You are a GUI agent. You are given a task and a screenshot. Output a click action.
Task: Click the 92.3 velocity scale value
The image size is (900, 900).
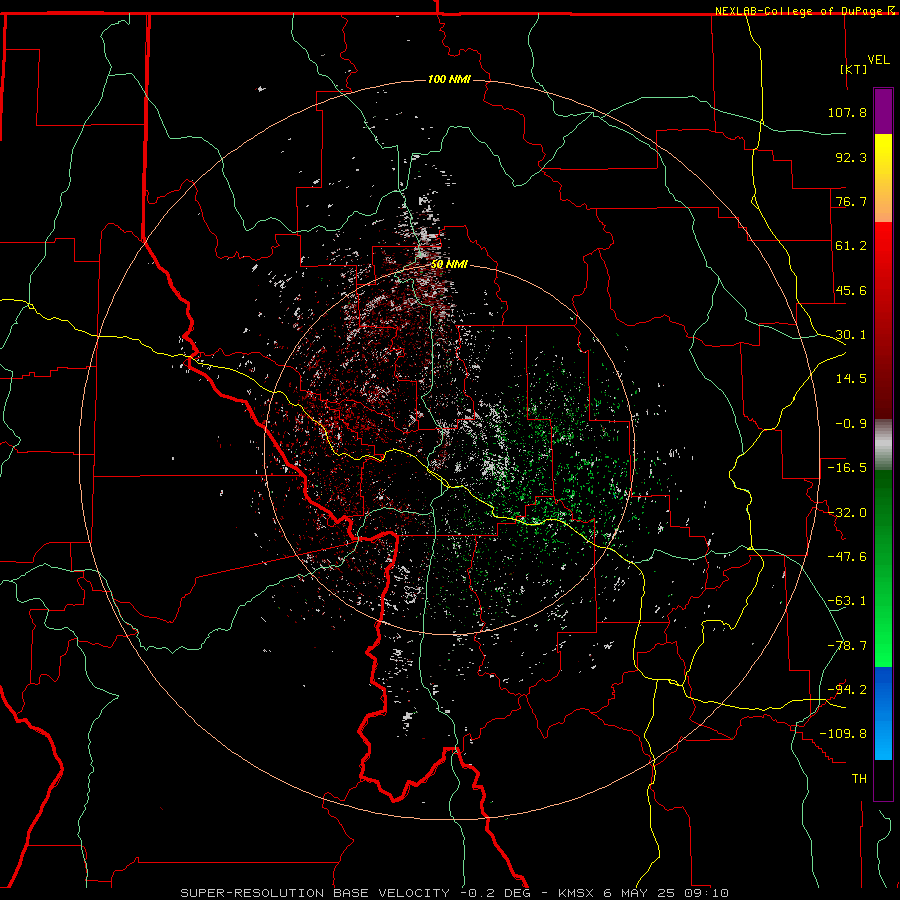tap(851, 157)
